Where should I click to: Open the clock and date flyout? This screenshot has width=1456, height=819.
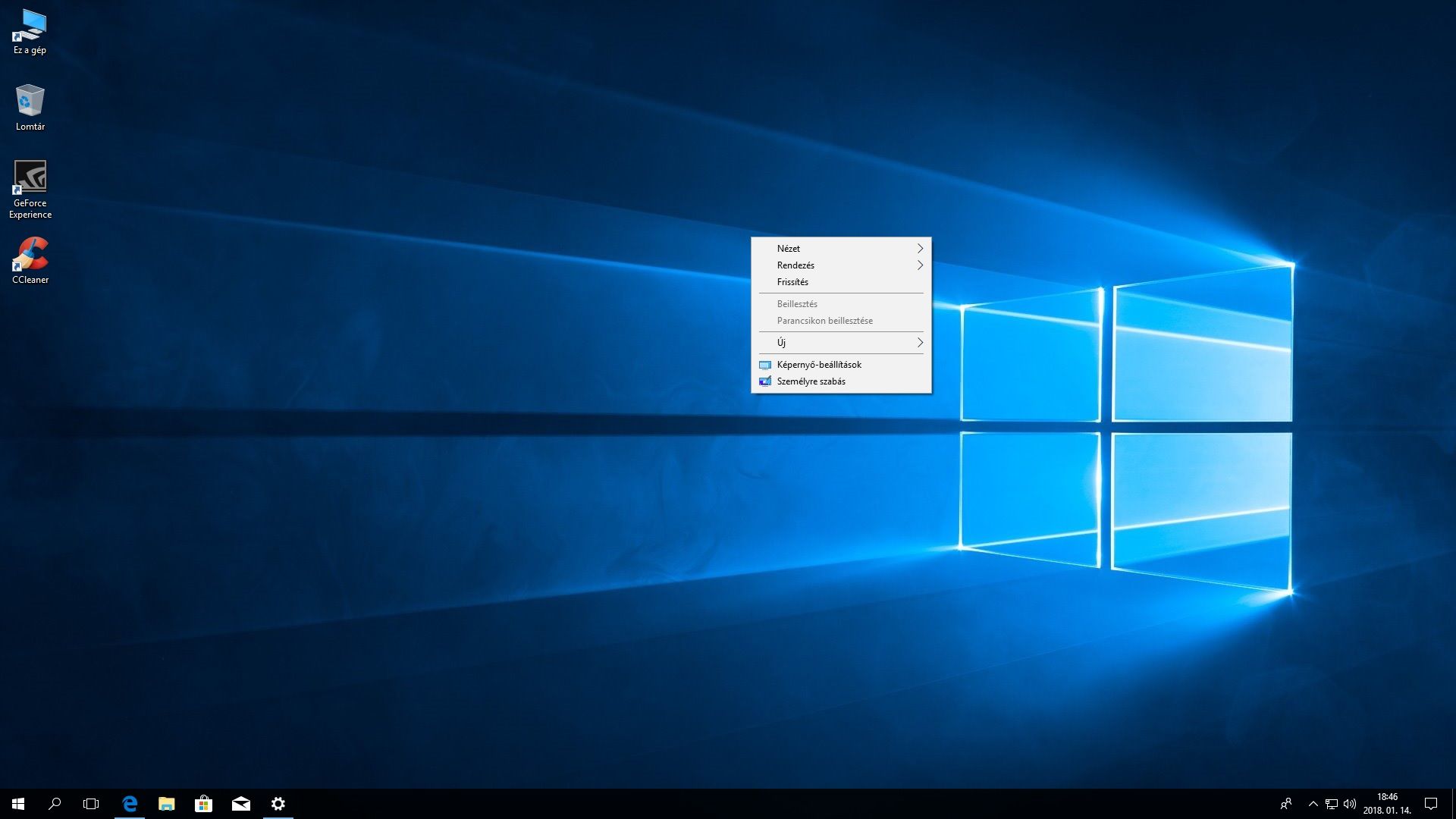coord(1387,804)
